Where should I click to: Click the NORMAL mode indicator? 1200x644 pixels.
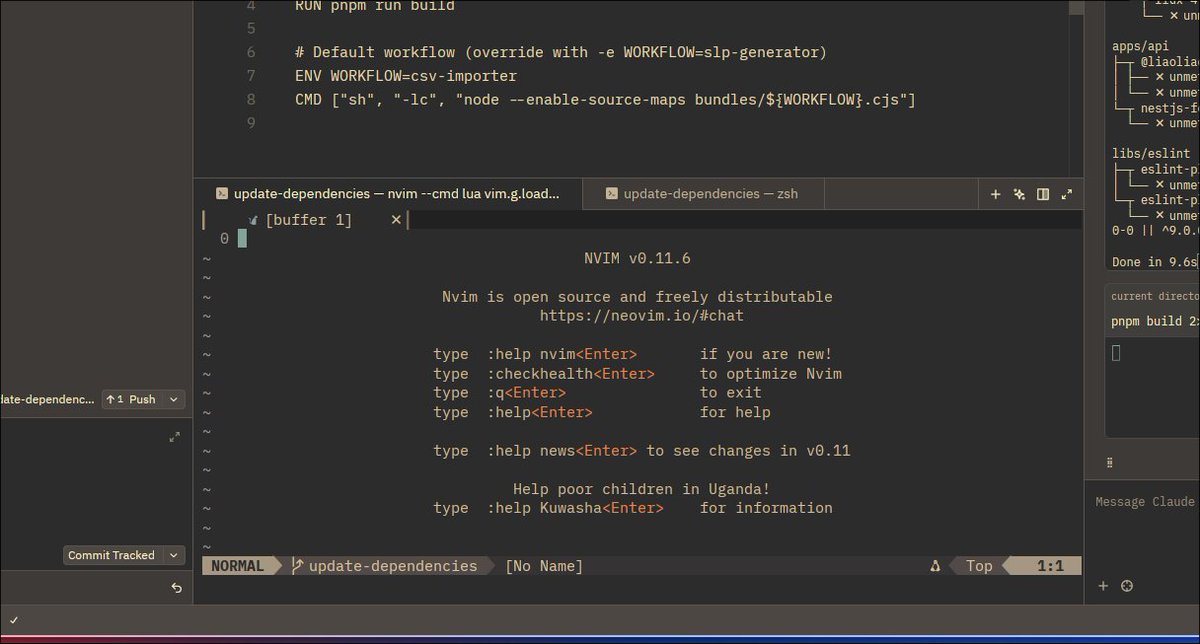coord(237,566)
